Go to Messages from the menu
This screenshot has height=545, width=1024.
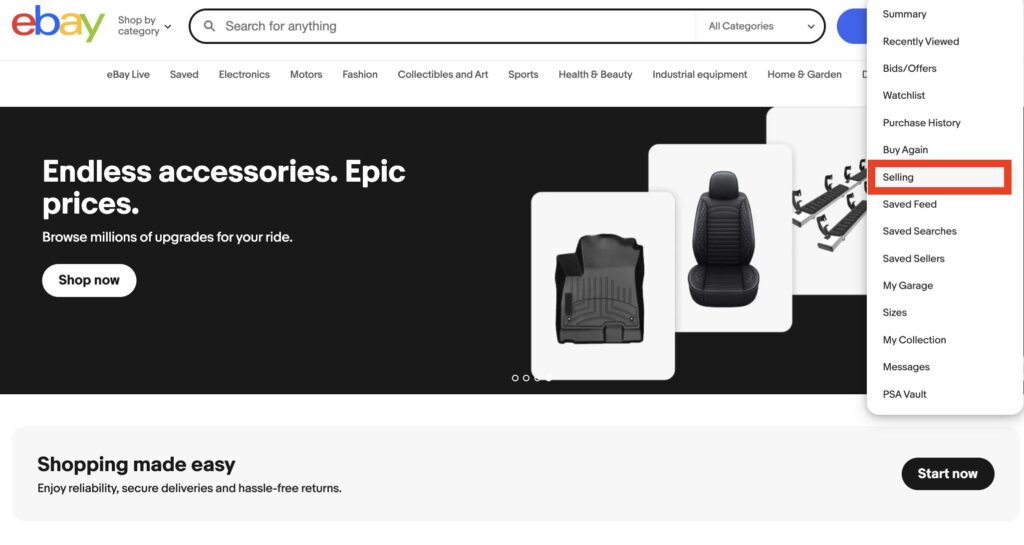pos(906,367)
